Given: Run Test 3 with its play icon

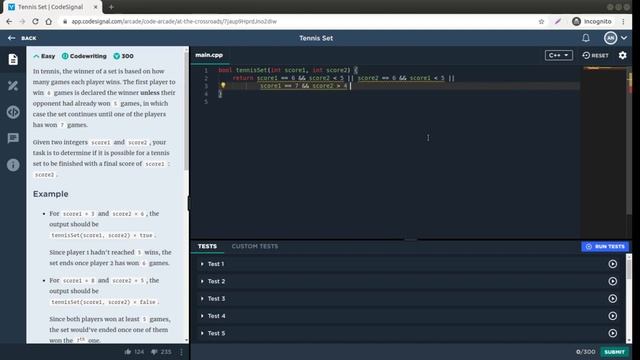Looking at the screenshot, I should point(612,299).
